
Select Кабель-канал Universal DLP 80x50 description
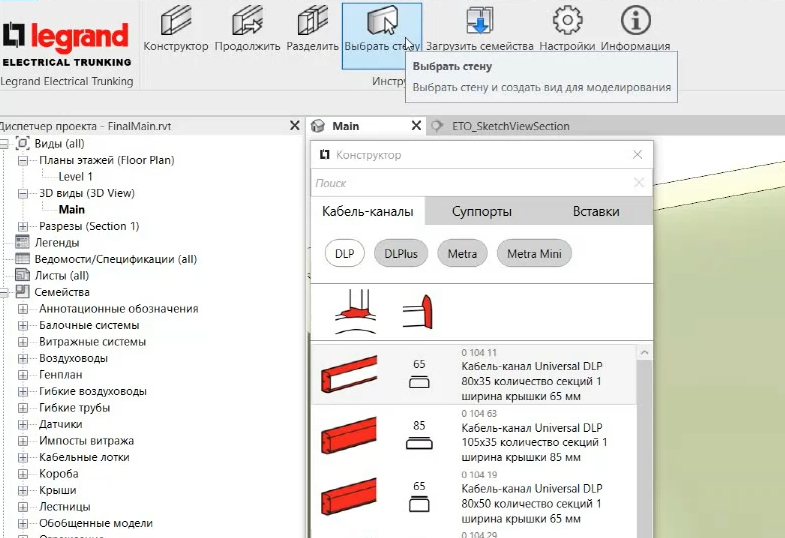click(532, 503)
